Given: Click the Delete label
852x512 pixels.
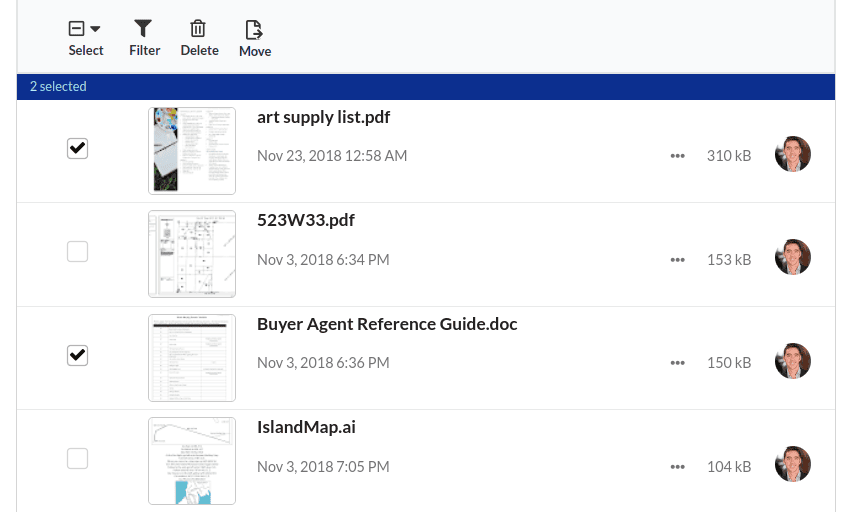Looking at the screenshot, I should [x=199, y=51].
